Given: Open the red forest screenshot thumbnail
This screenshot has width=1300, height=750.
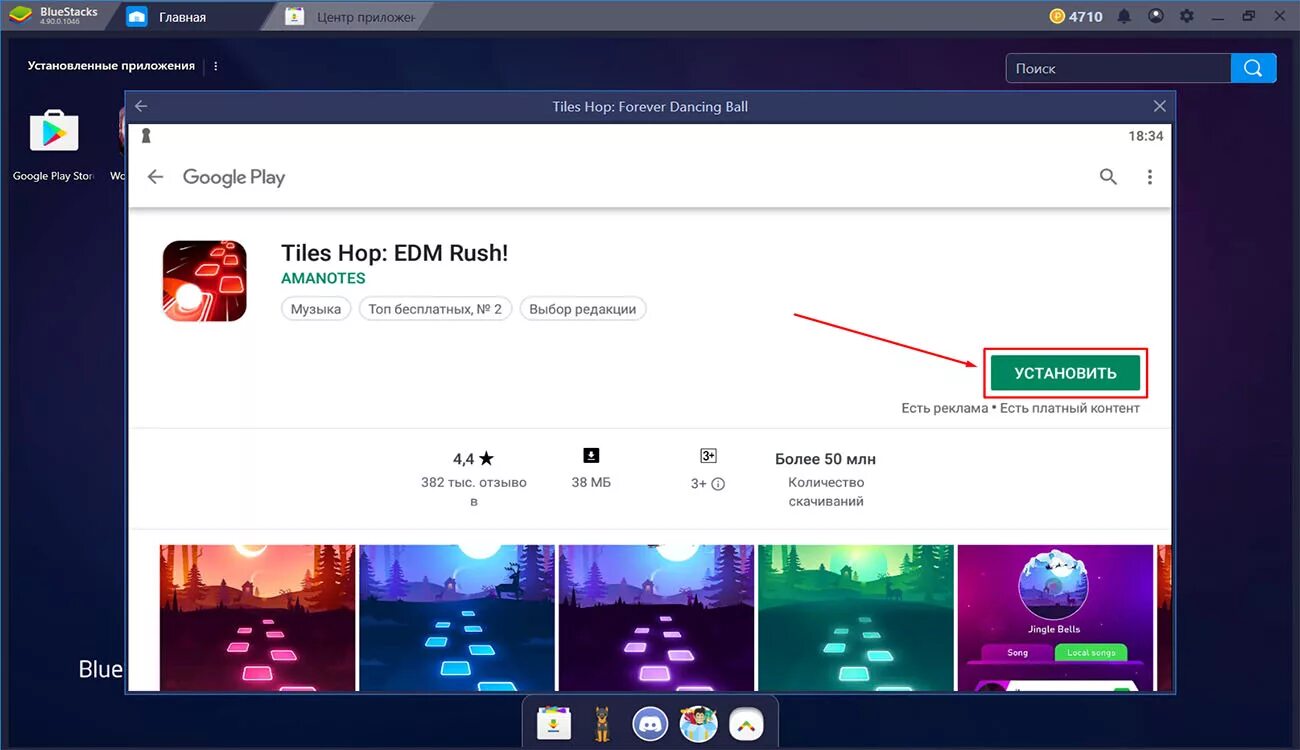Looking at the screenshot, I should (x=257, y=617).
